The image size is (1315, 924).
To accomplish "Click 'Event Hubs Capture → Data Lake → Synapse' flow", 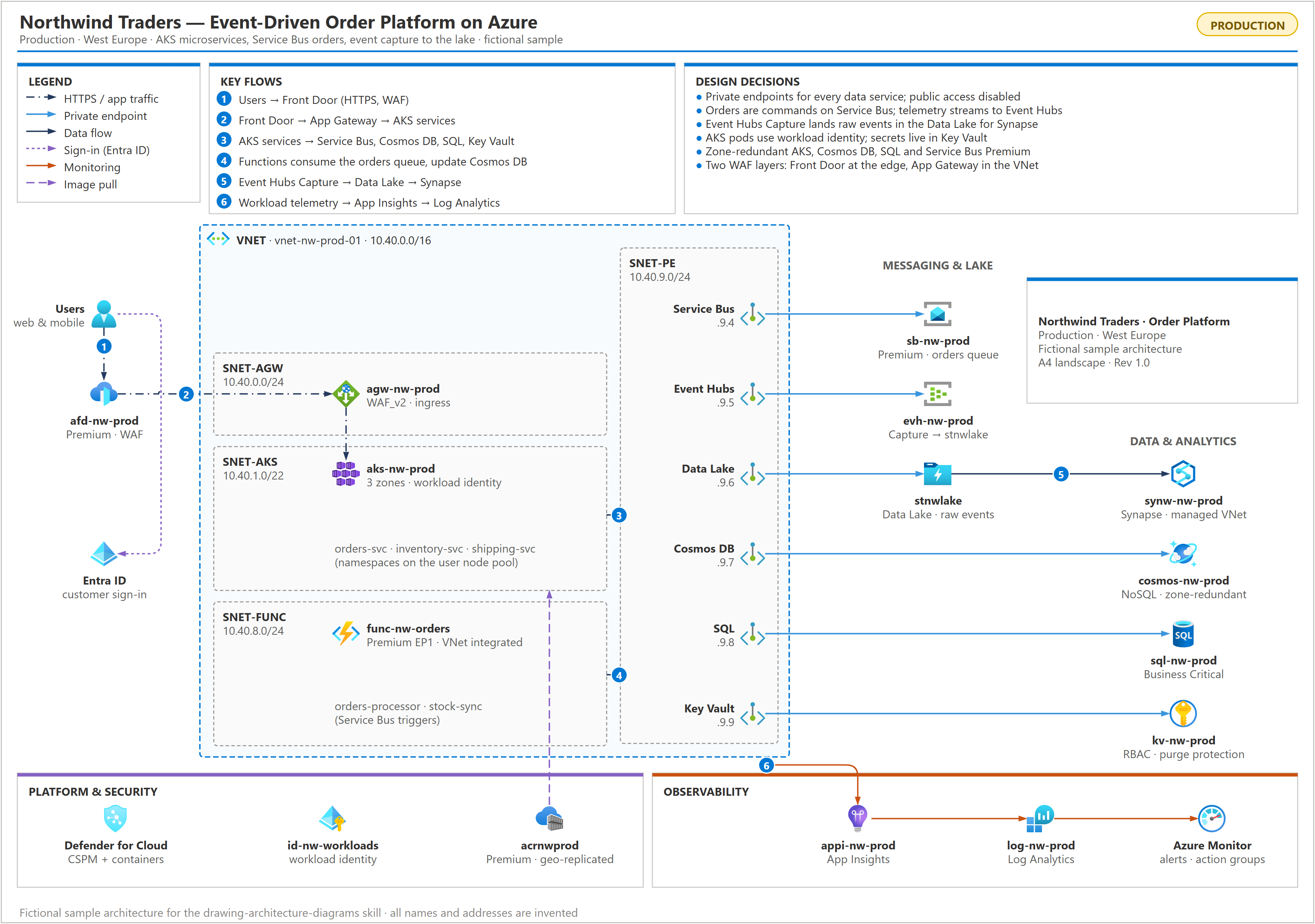I will [x=350, y=182].
